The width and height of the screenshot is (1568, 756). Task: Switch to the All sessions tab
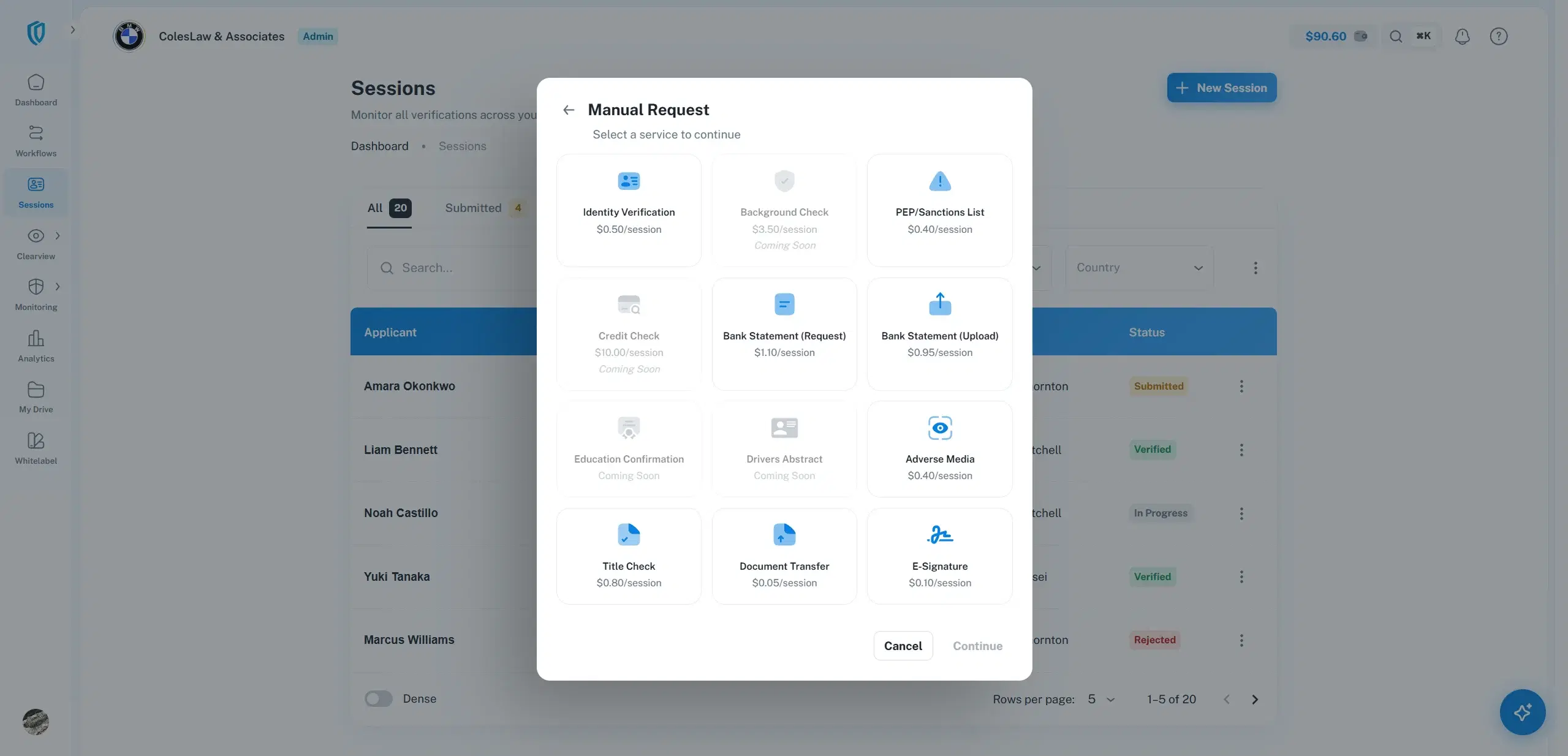388,208
